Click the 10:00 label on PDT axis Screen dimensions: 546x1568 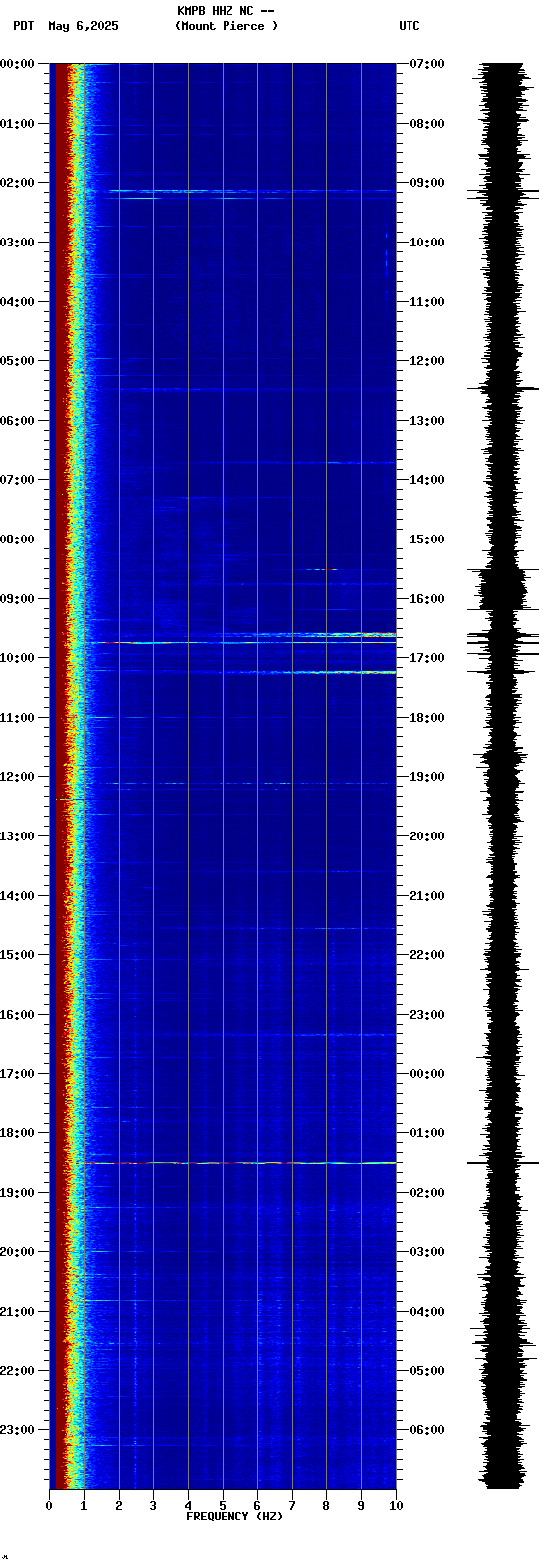pos(17,658)
